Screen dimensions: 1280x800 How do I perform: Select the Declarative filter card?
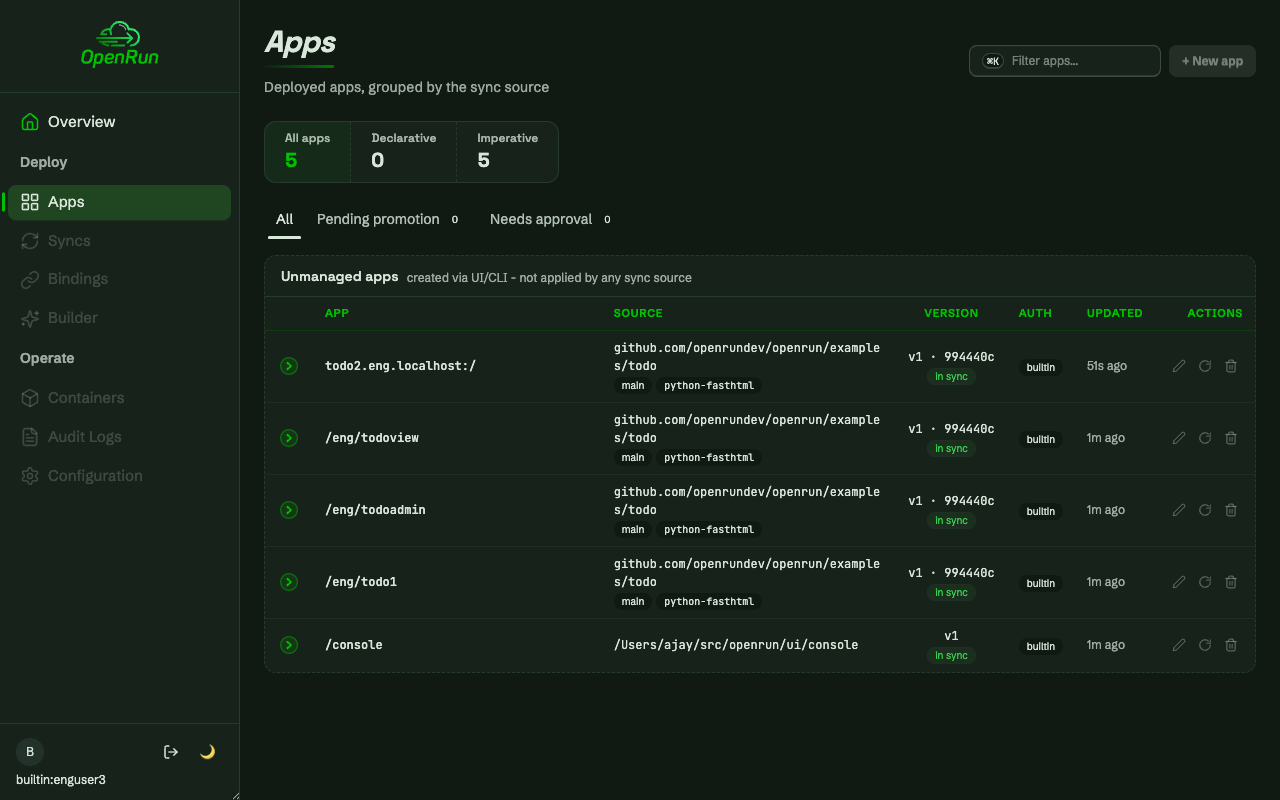(404, 152)
